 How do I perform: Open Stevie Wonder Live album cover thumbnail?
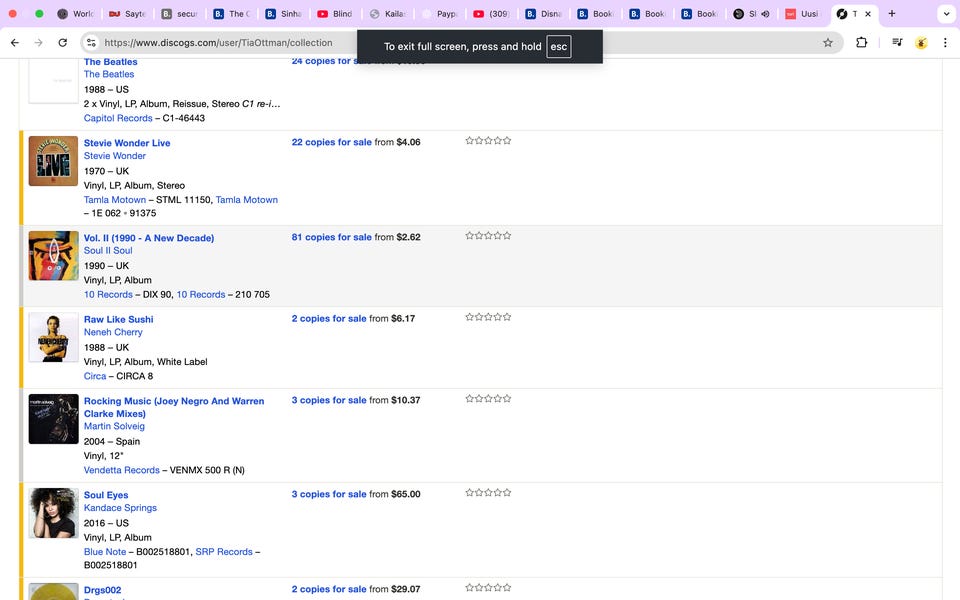[53, 161]
